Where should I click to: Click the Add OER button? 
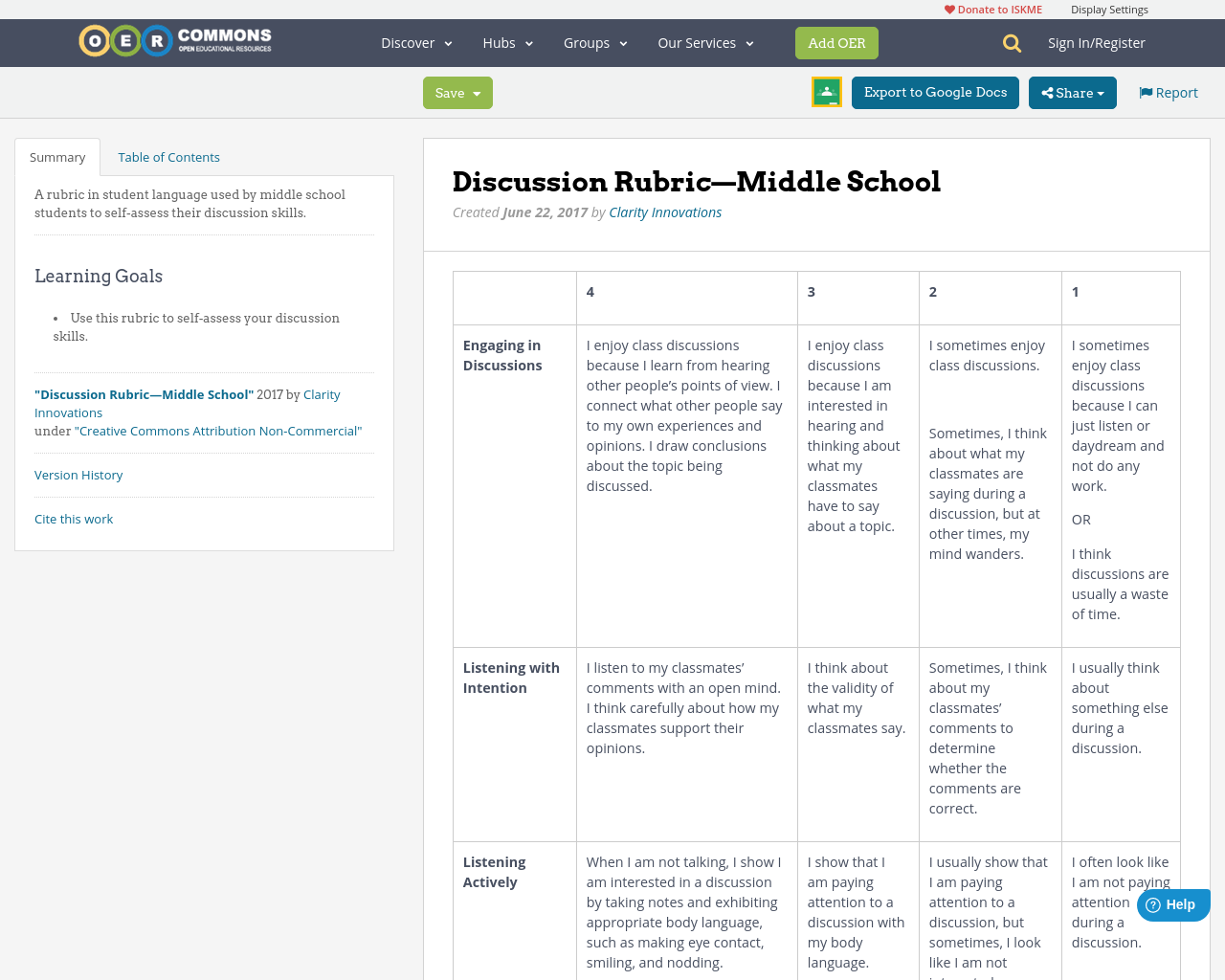coord(836,42)
